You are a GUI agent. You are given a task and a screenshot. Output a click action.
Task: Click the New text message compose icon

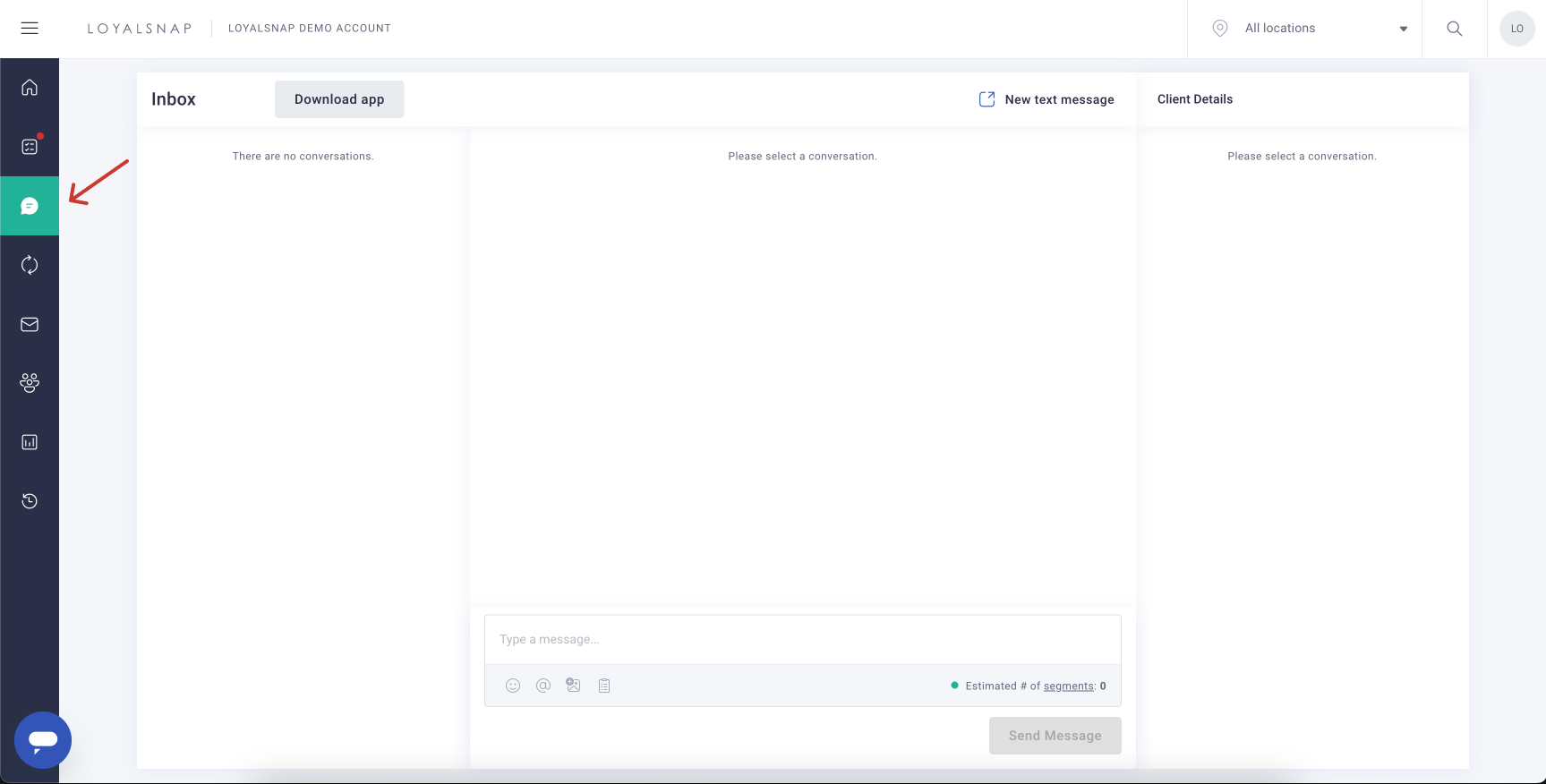pos(987,99)
